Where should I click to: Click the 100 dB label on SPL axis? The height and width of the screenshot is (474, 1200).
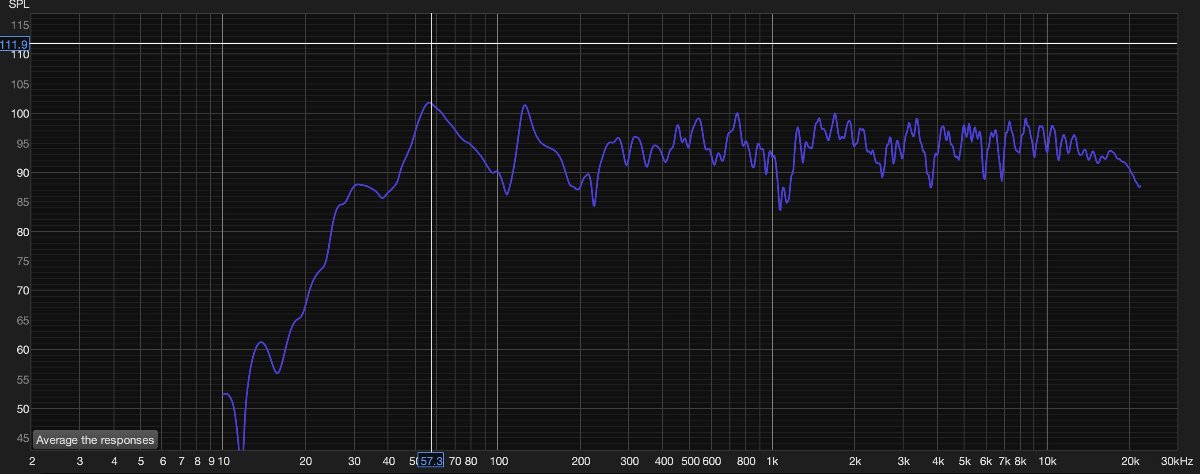pyautogui.click(x=19, y=114)
